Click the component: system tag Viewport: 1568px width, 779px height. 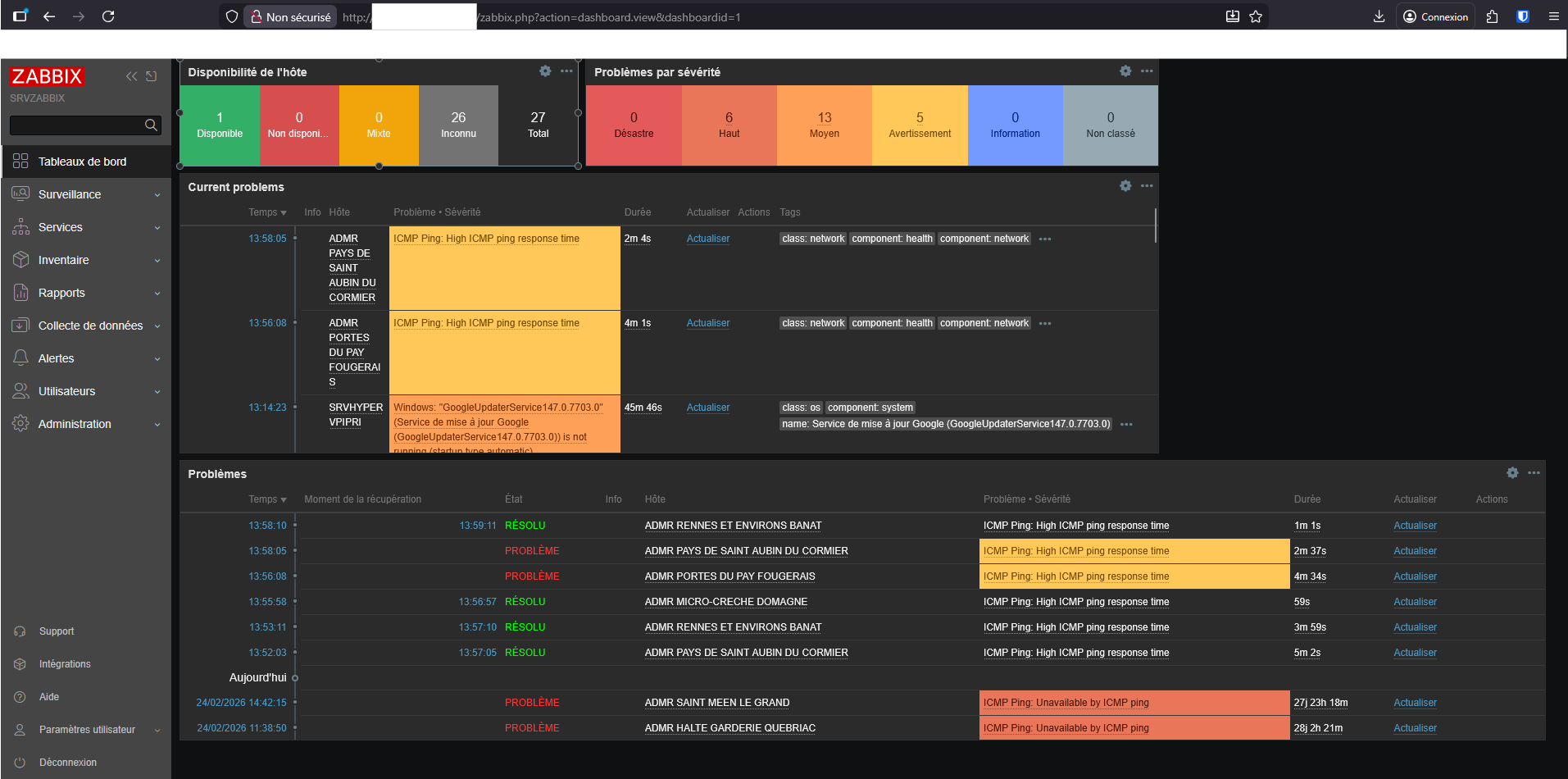870,408
